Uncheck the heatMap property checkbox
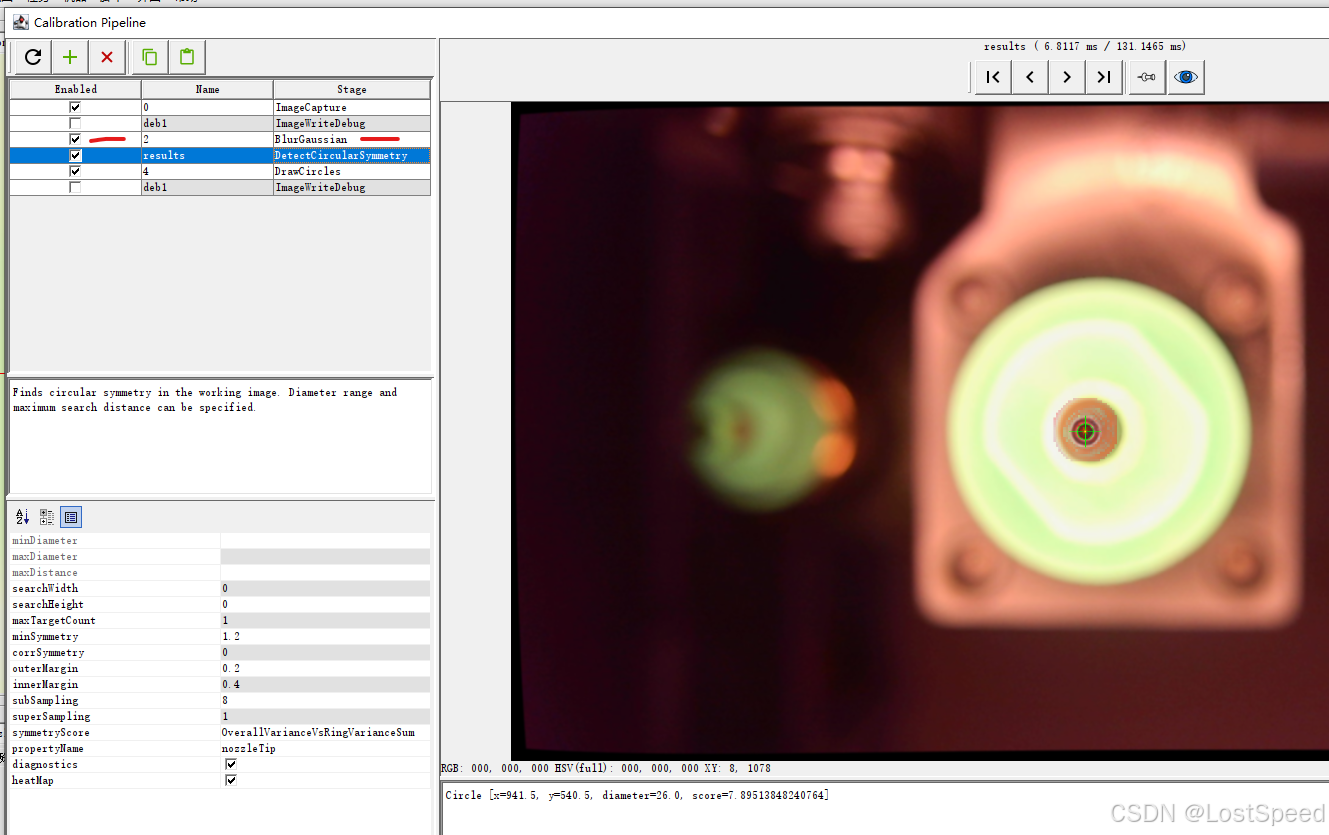 [x=231, y=780]
